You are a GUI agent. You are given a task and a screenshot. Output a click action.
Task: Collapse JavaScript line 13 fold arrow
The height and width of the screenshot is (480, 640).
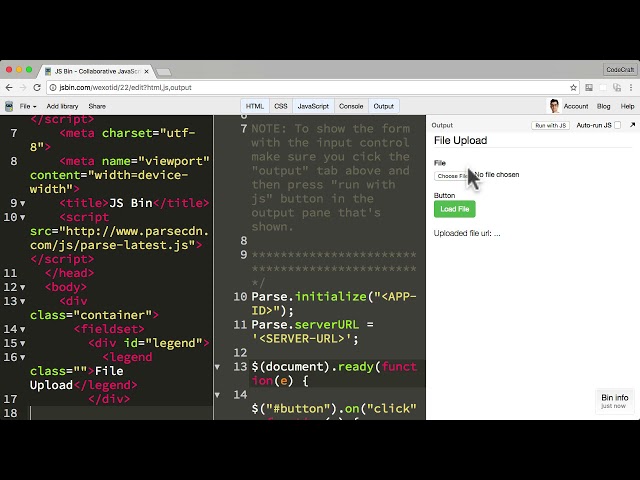tap(218, 367)
